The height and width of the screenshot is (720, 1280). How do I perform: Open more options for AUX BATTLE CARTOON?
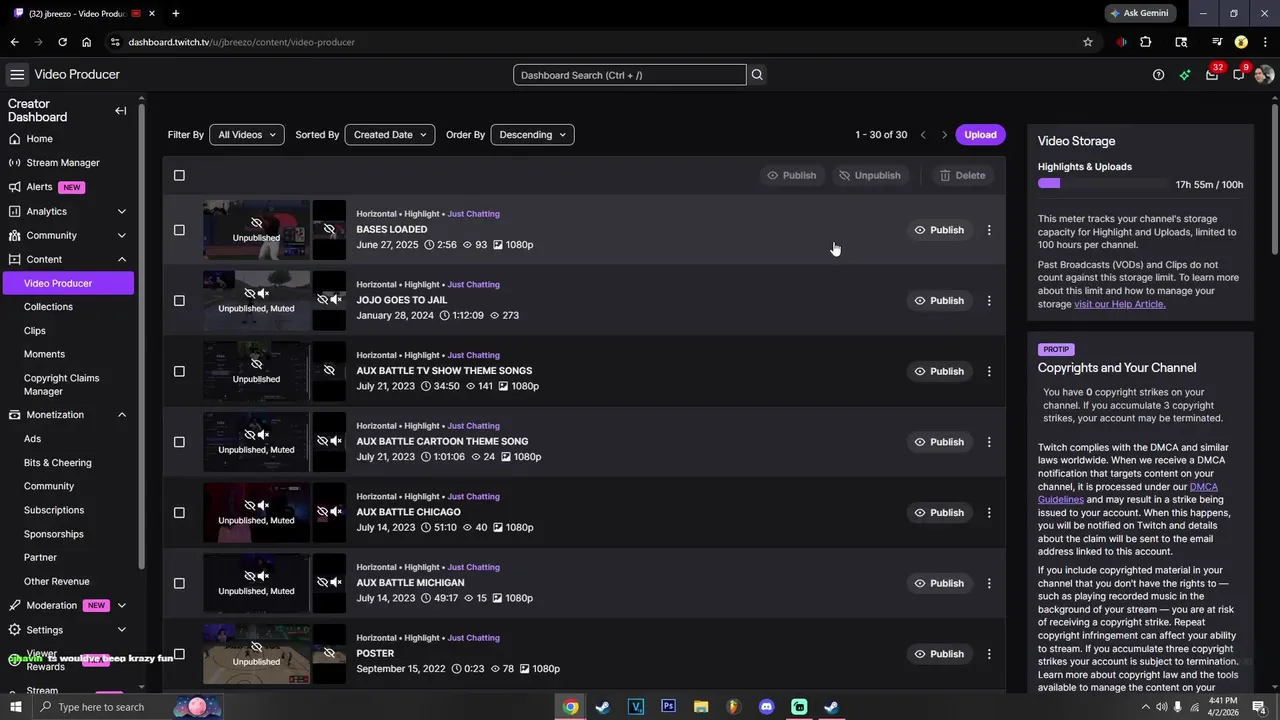(x=989, y=442)
